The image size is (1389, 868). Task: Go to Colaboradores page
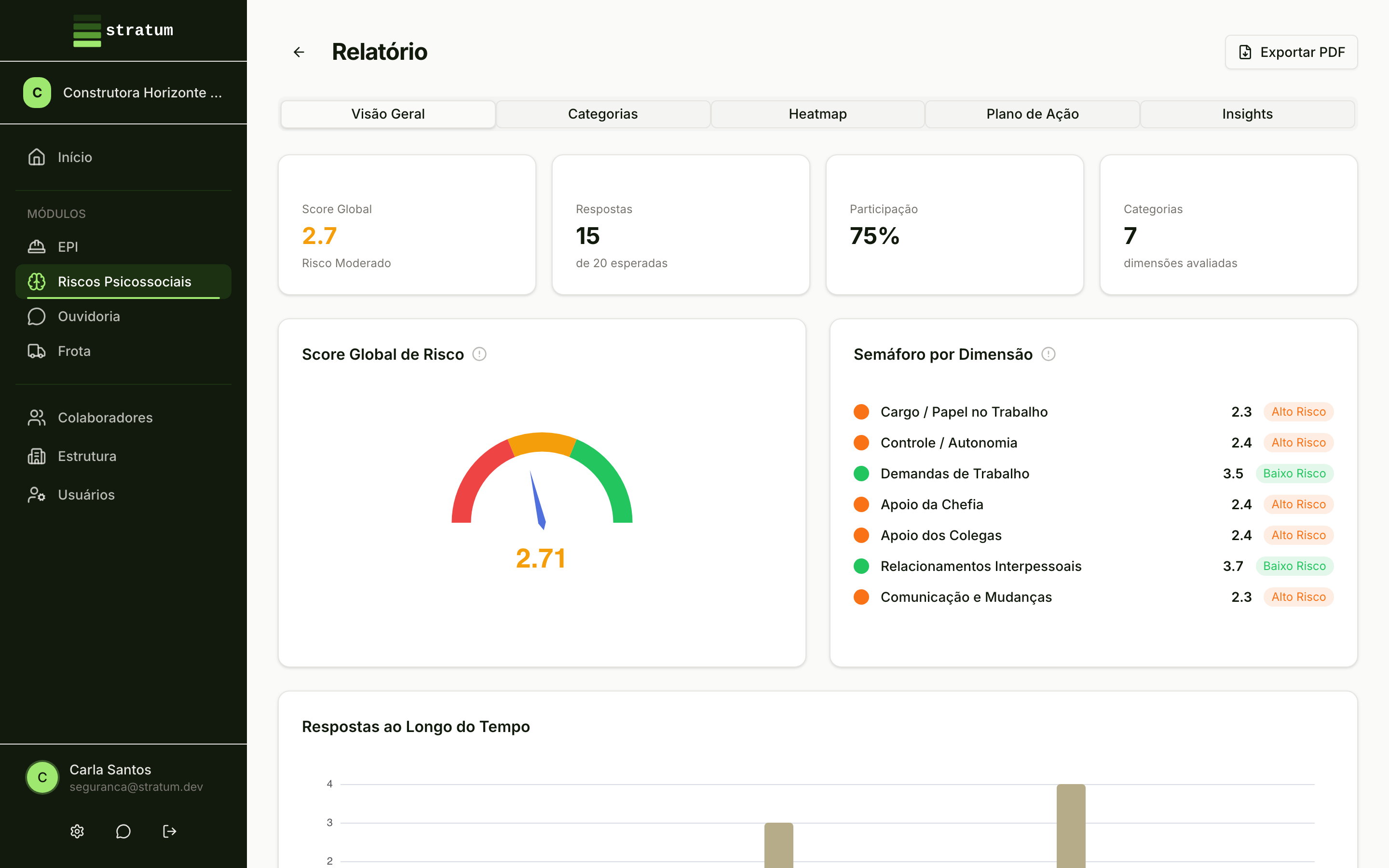[123, 417]
